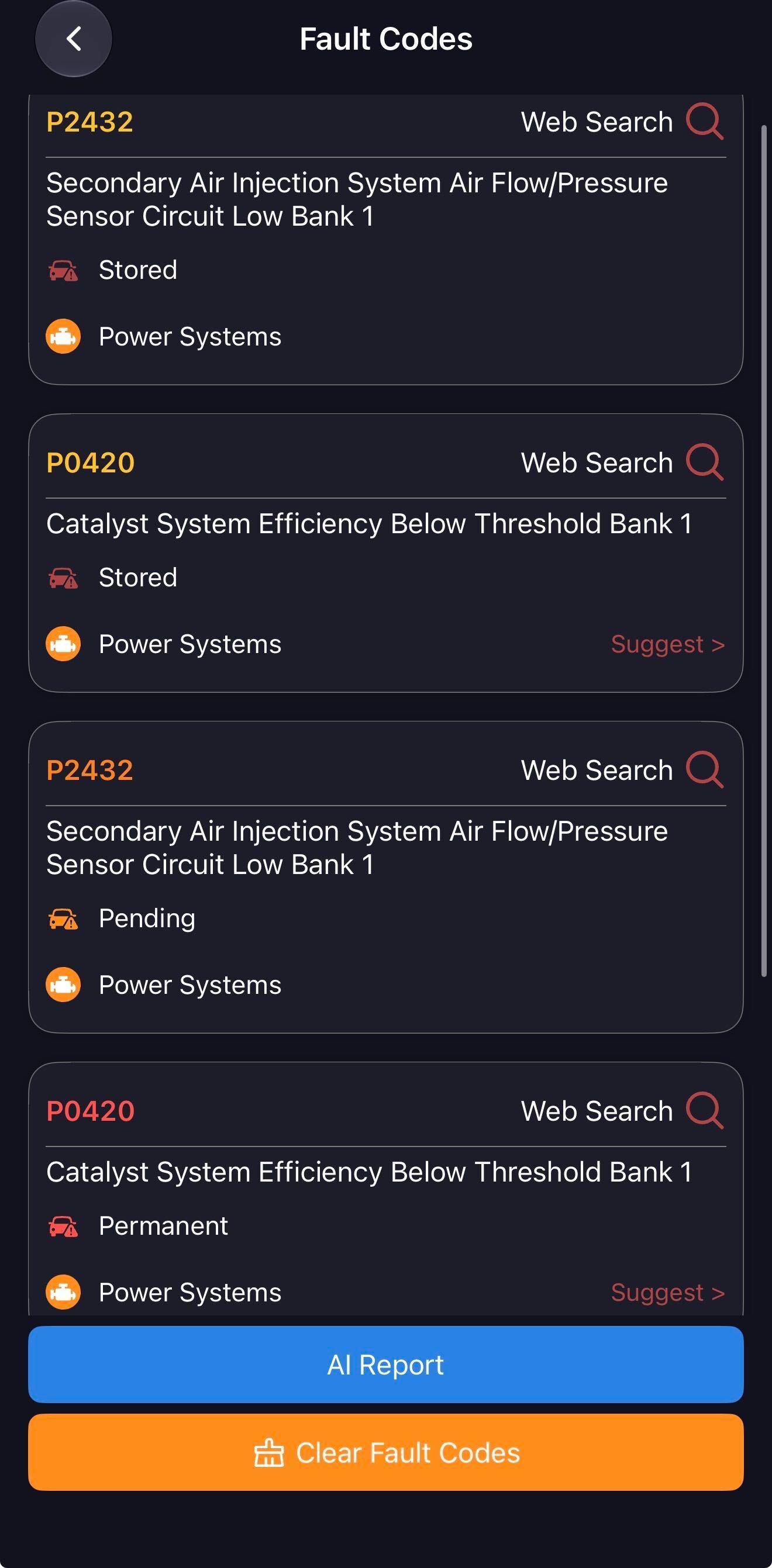This screenshot has width=772, height=1568.
Task: Tap the Permanent car warning icon
Action: [63, 1226]
